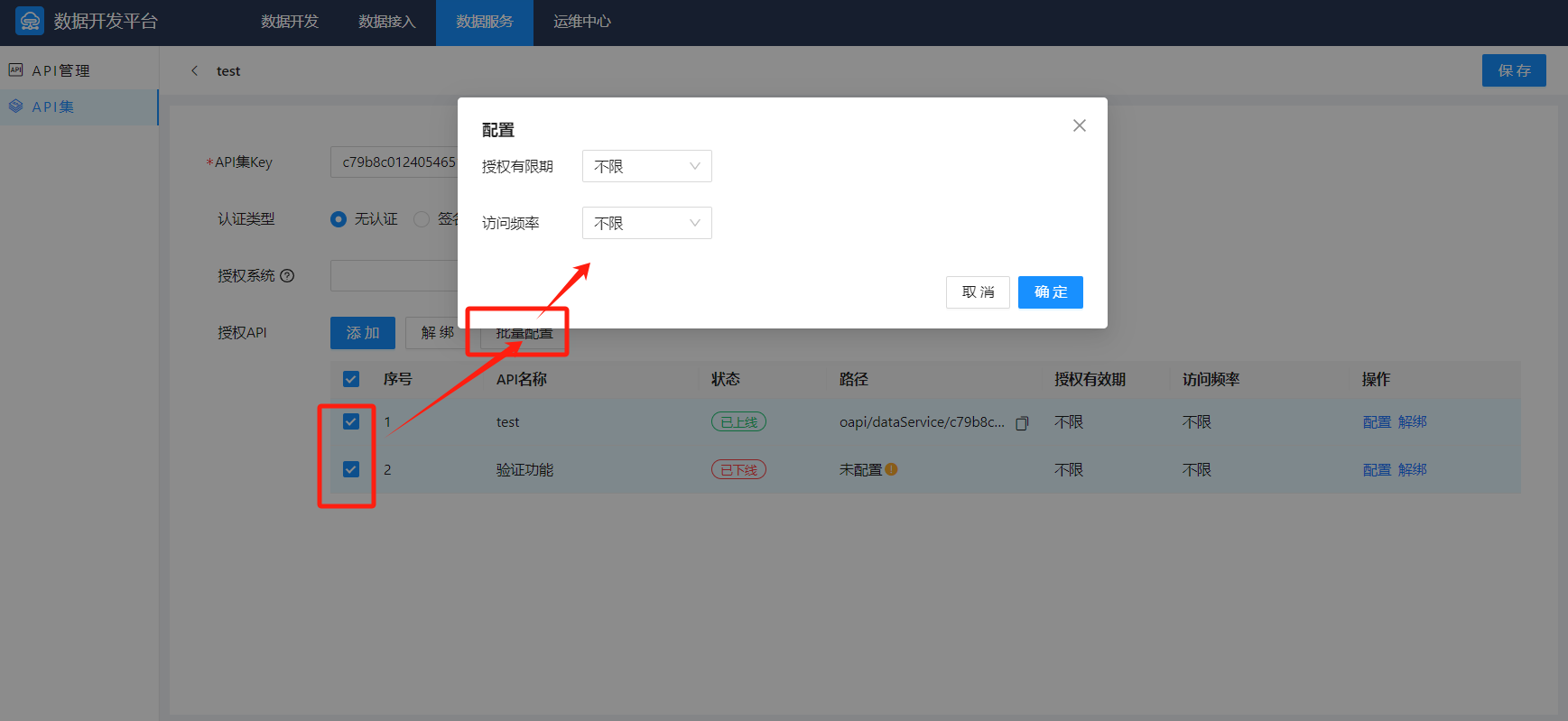The width and height of the screenshot is (1568, 721).
Task: Click the warning icon beside 未配置
Action: 891,469
